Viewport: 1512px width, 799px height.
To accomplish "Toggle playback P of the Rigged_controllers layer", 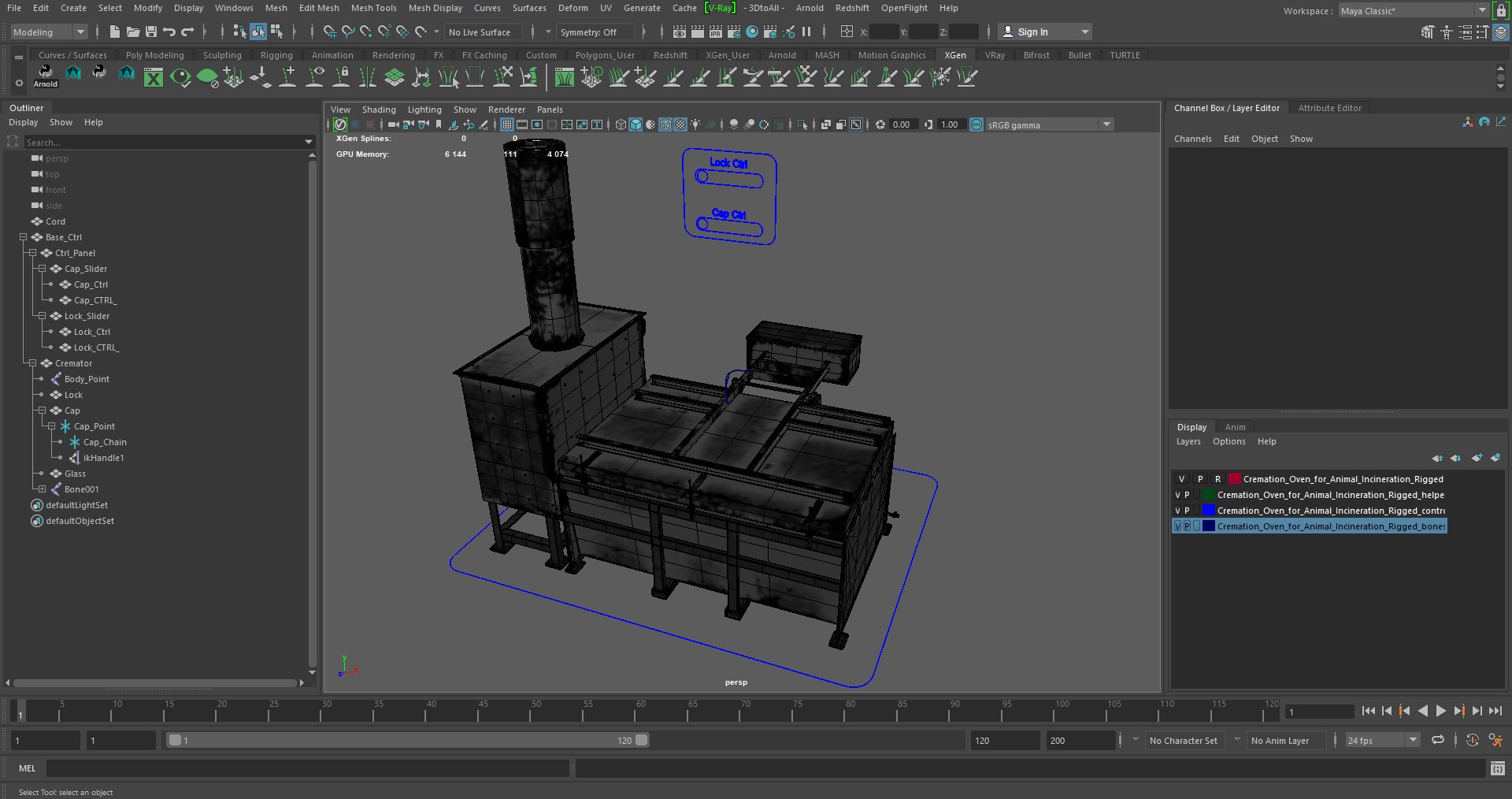I will click(1187, 511).
